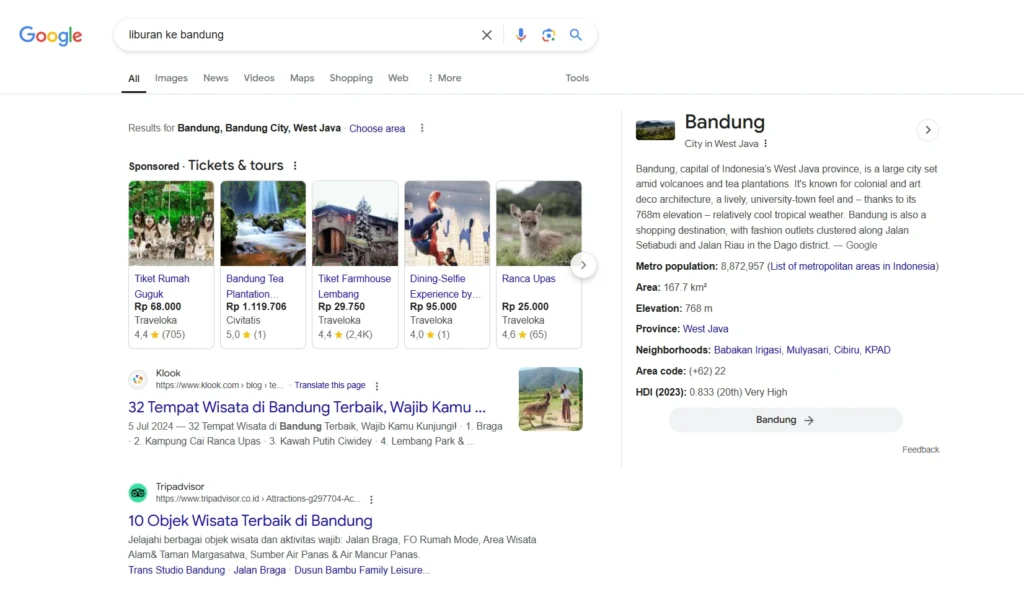
Task: Select the All results tab
Action: tap(134, 78)
